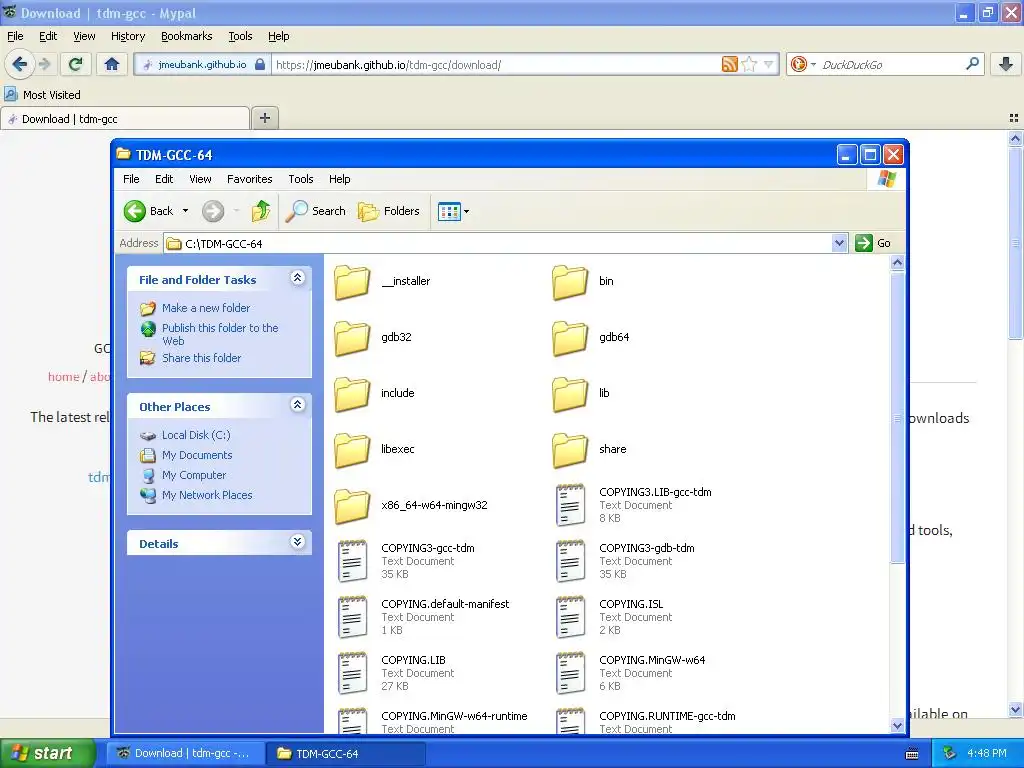Collapse the Other Places panel
Screen dimensions: 1024x768
(x=297, y=405)
